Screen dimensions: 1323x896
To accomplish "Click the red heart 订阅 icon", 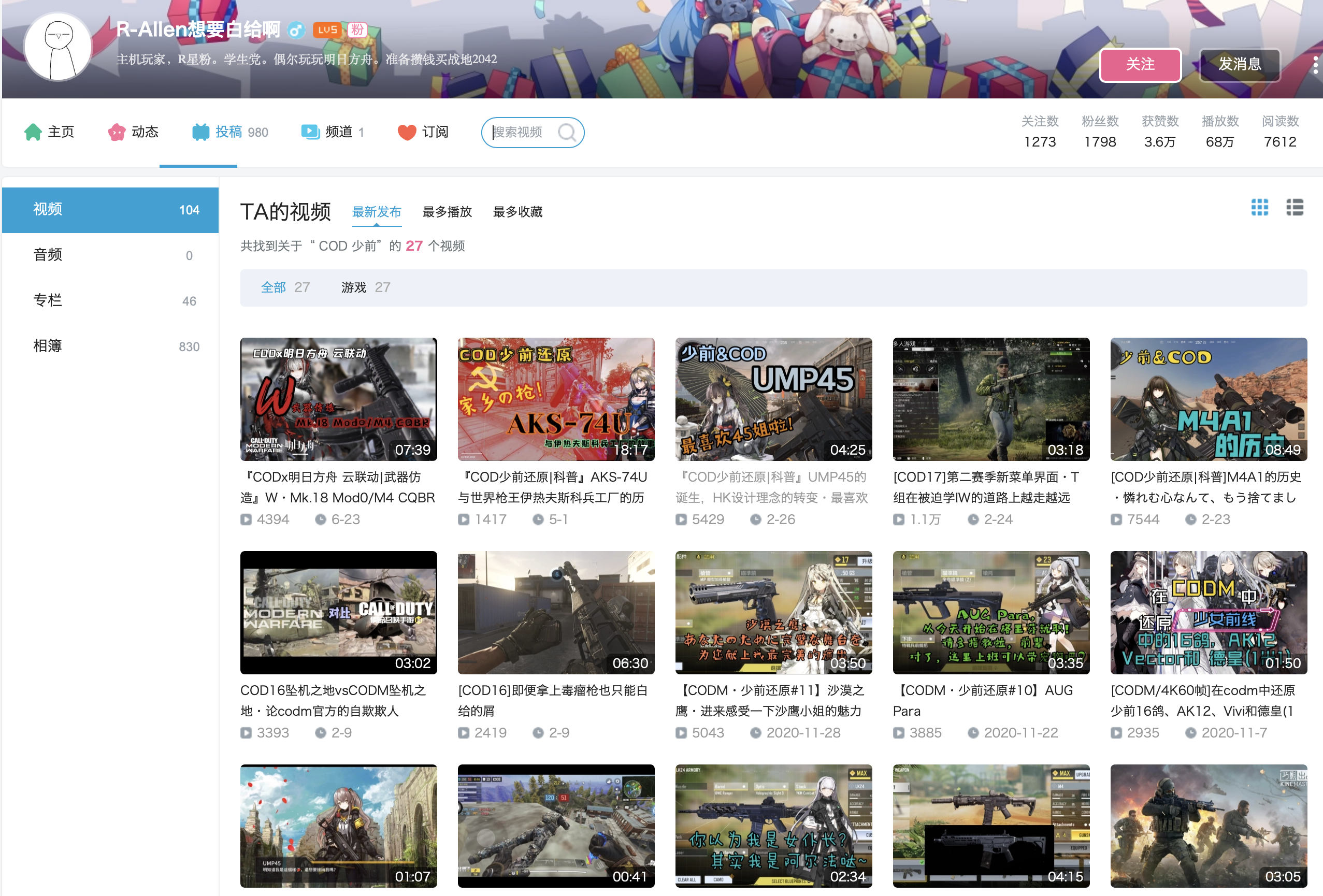I will click(407, 132).
